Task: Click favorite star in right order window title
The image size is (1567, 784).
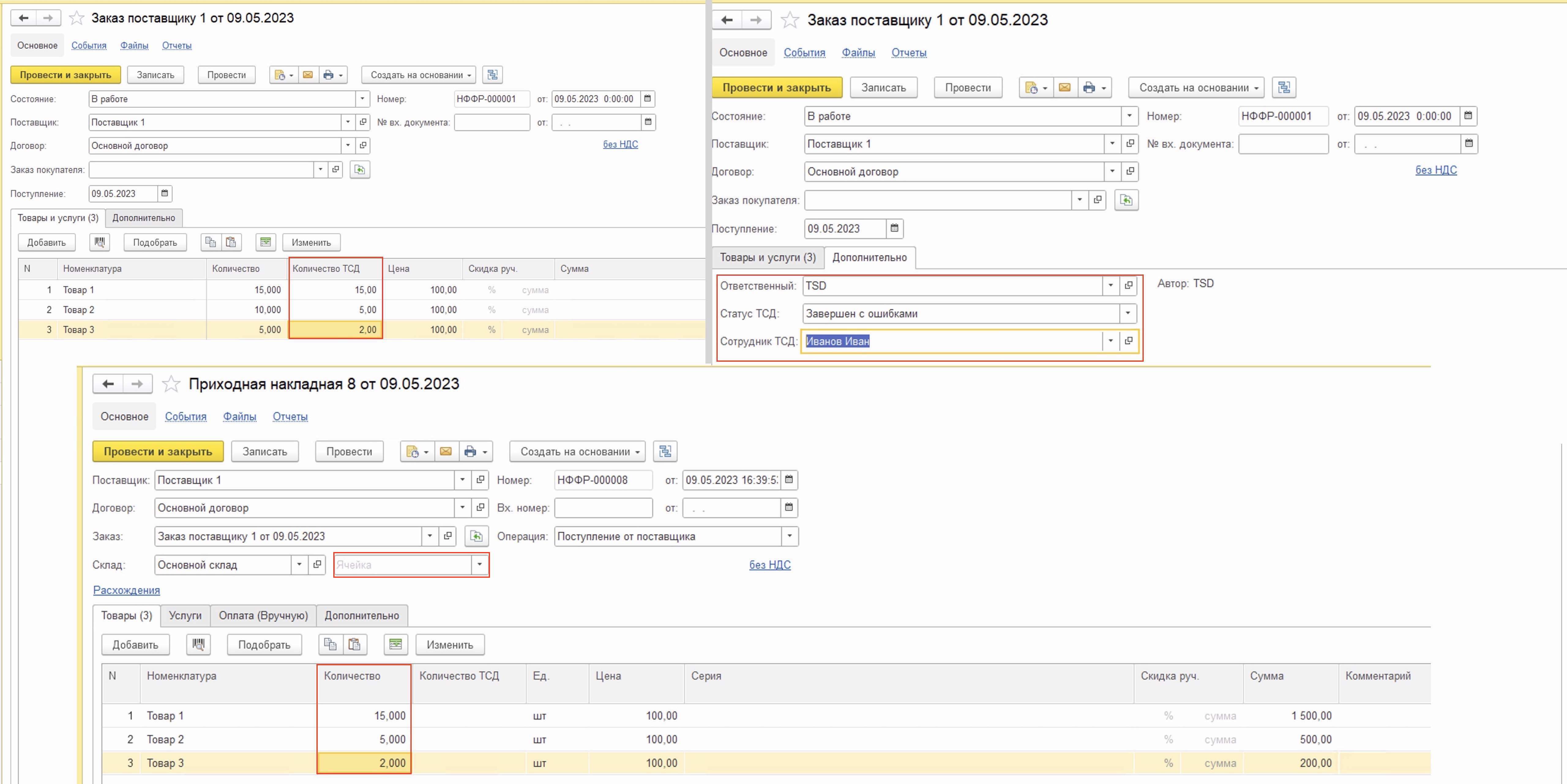Action: [x=790, y=20]
